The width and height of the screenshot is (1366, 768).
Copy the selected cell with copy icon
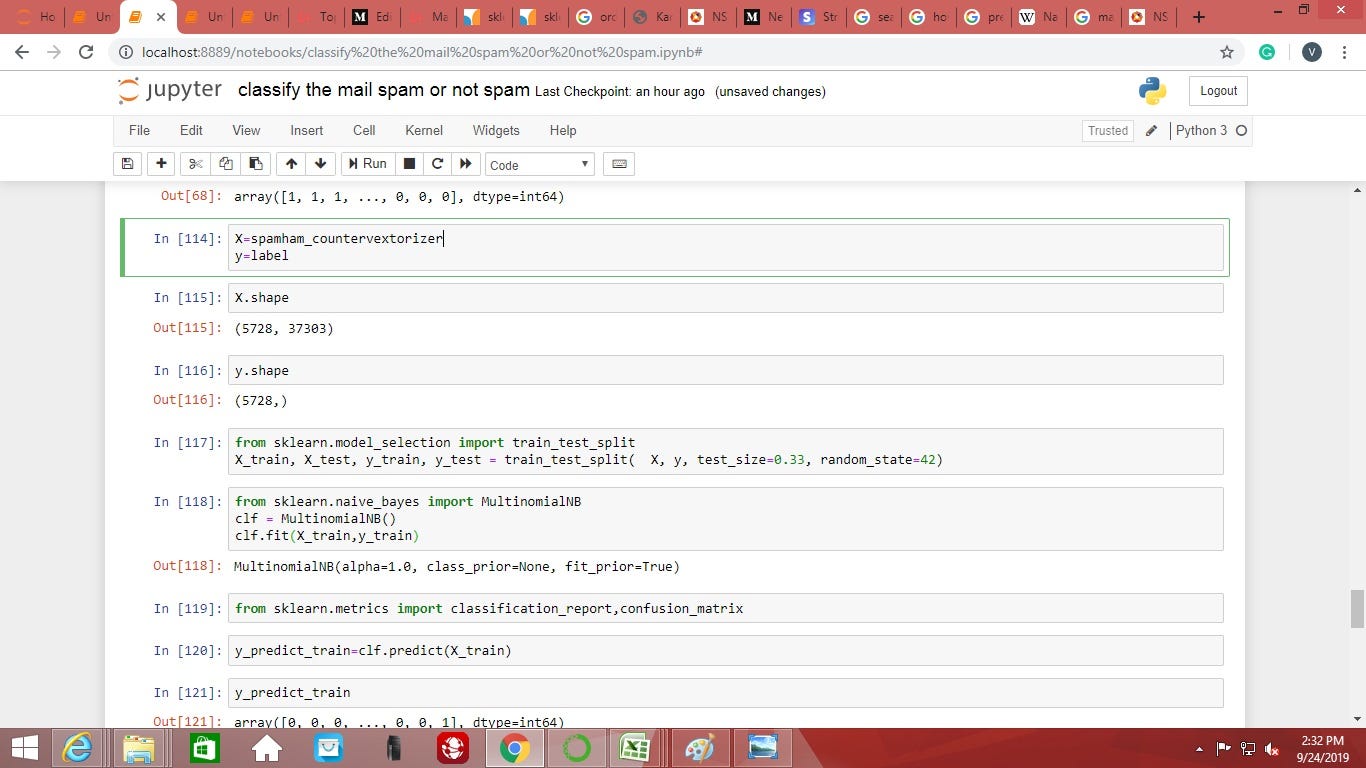(x=225, y=163)
